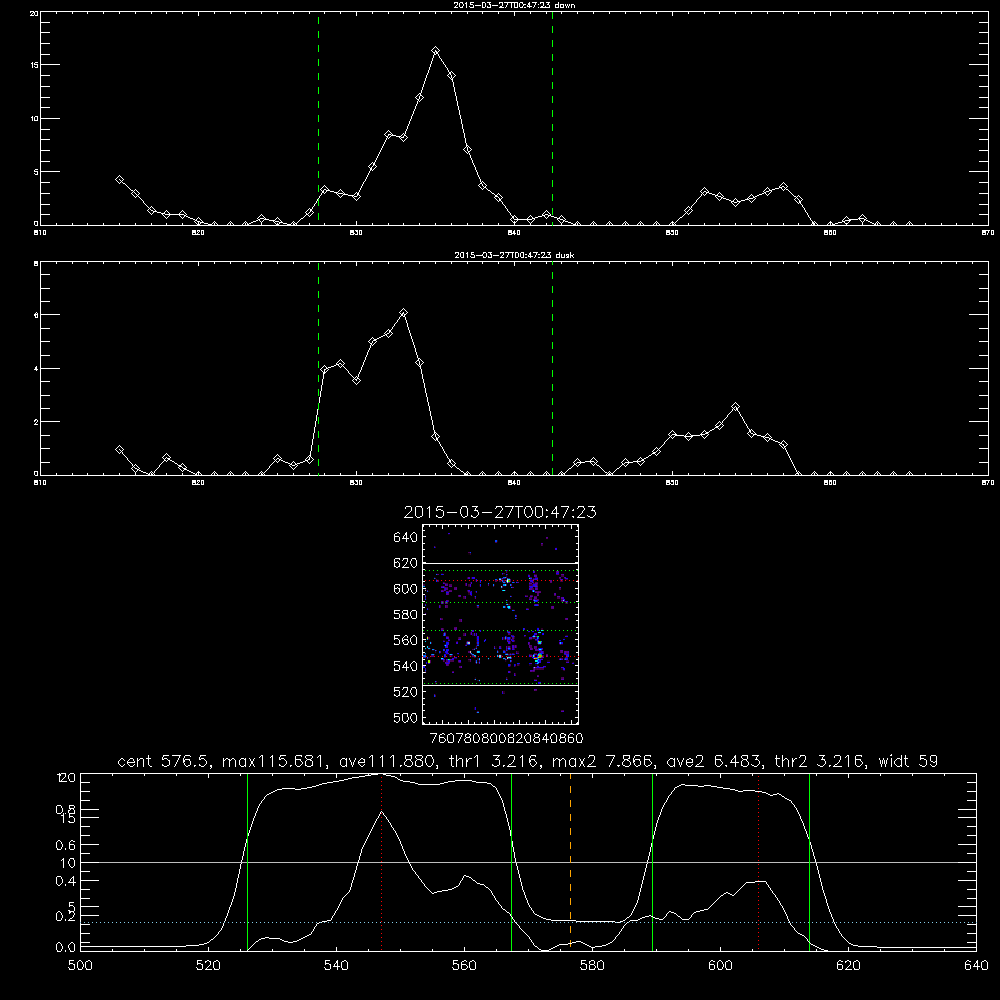Click the '20' y-axis label of dawn plot

tap(34, 13)
